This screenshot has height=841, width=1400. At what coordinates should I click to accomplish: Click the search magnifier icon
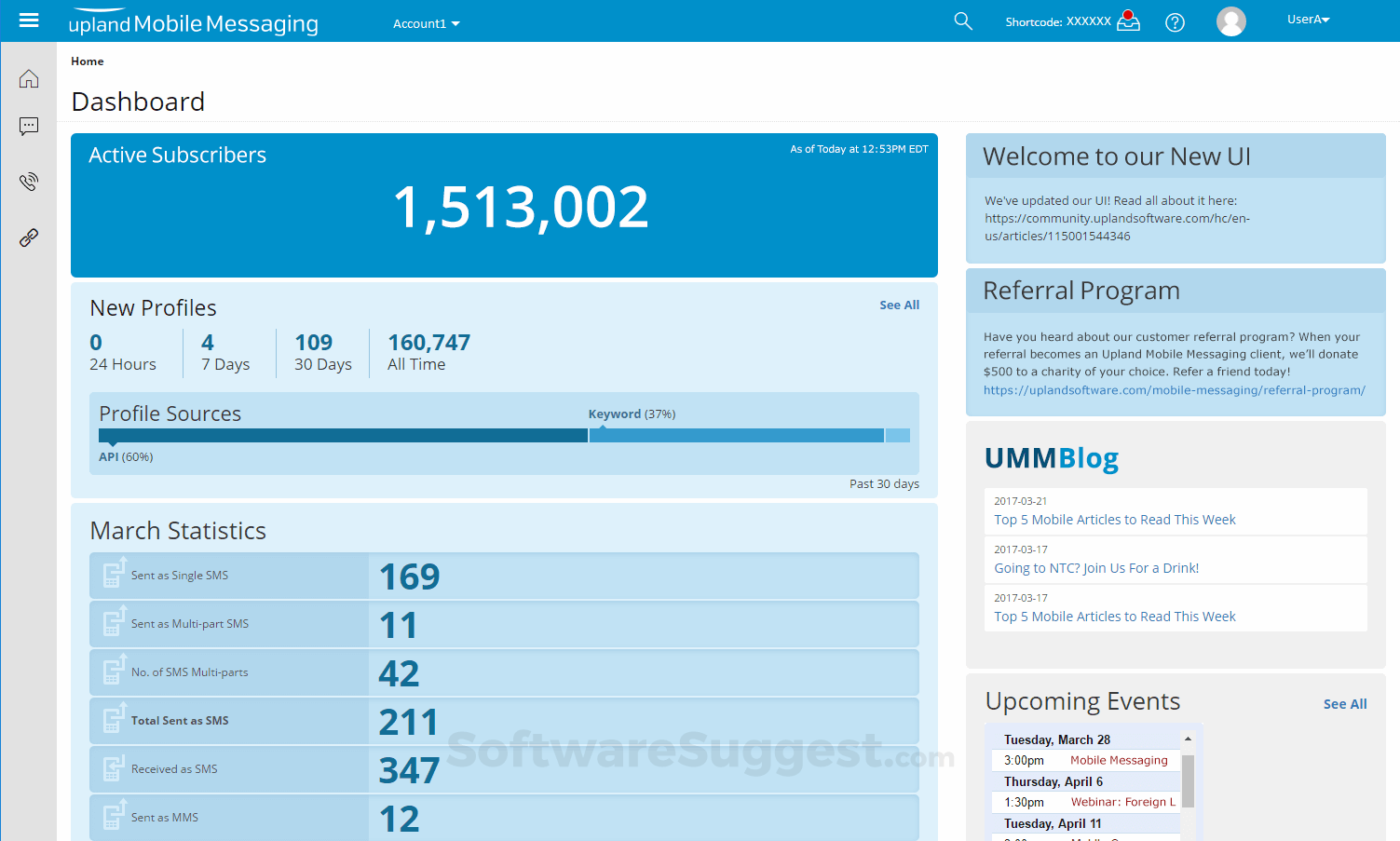pyautogui.click(x=963, y=20)
